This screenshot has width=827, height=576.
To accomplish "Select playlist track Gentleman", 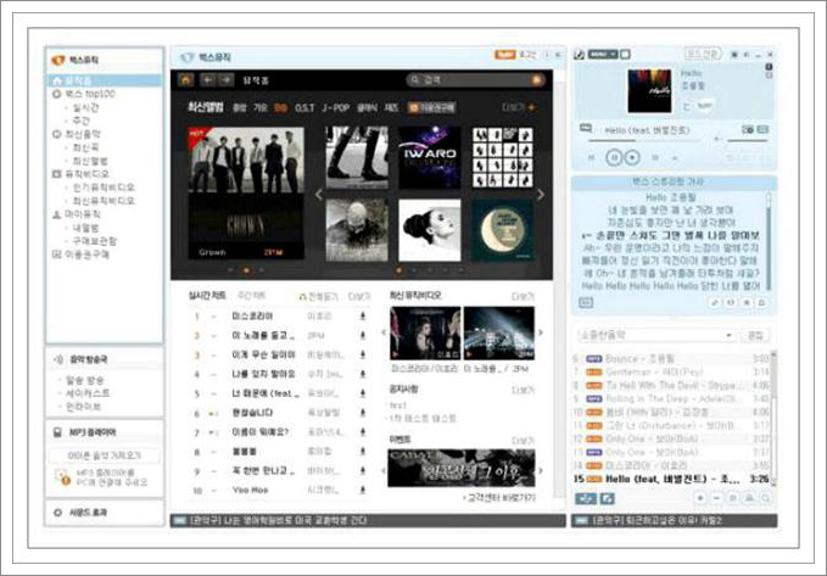I will pyautogui.click(x=670, y=372).
